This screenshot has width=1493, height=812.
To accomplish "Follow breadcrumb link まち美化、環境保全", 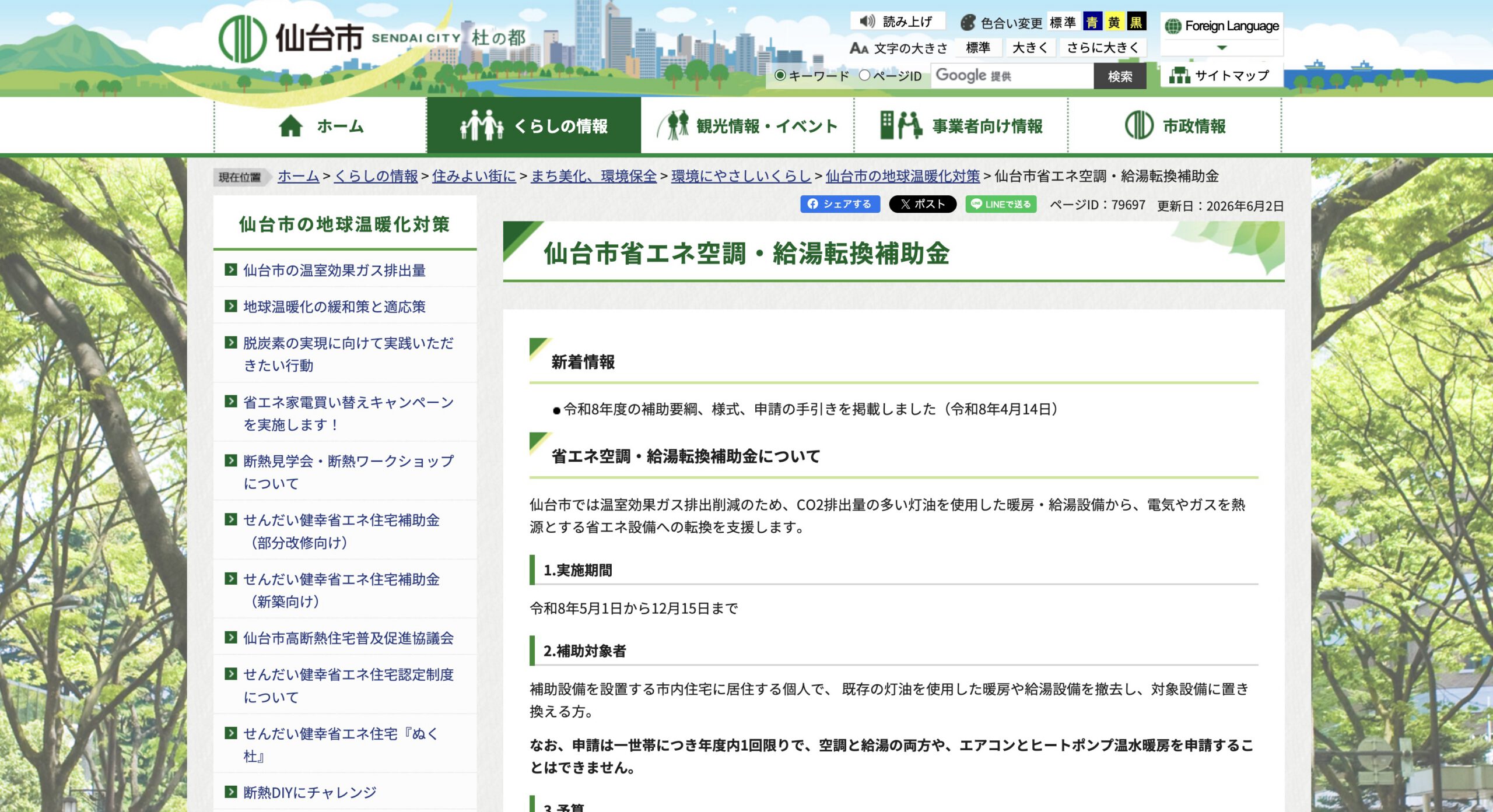I will (x=593, y=176).
